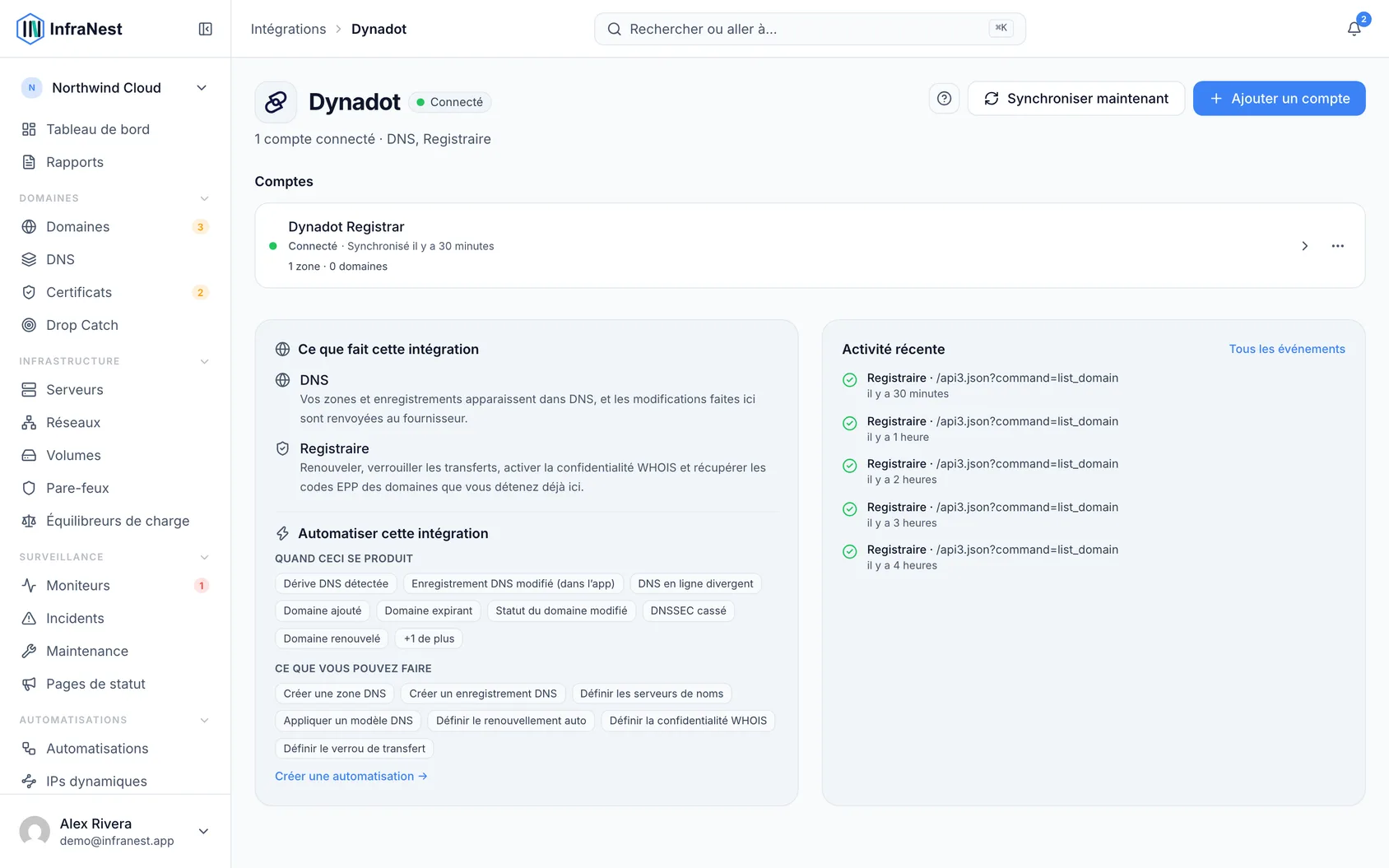
Task: Click Synchroniser maintenant button
Action: click(x=1076, y=99)
